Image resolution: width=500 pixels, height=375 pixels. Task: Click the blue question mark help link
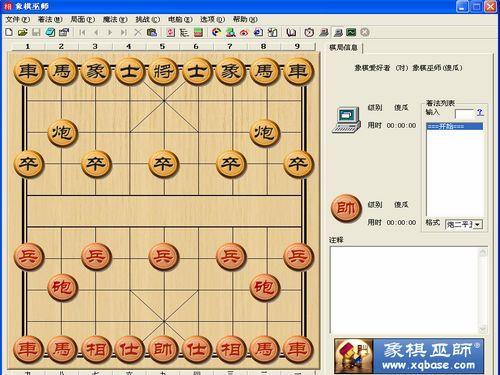coord(480,112)
